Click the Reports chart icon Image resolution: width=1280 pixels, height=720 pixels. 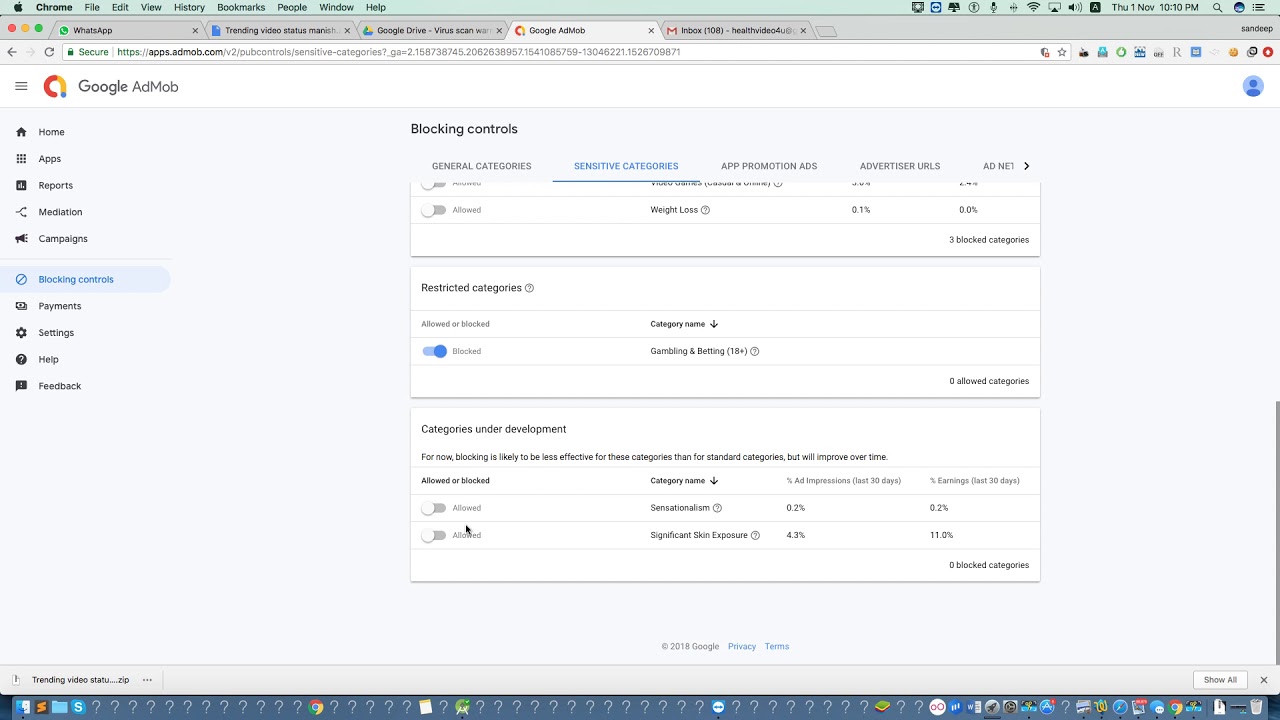click(x=21, y=185)
